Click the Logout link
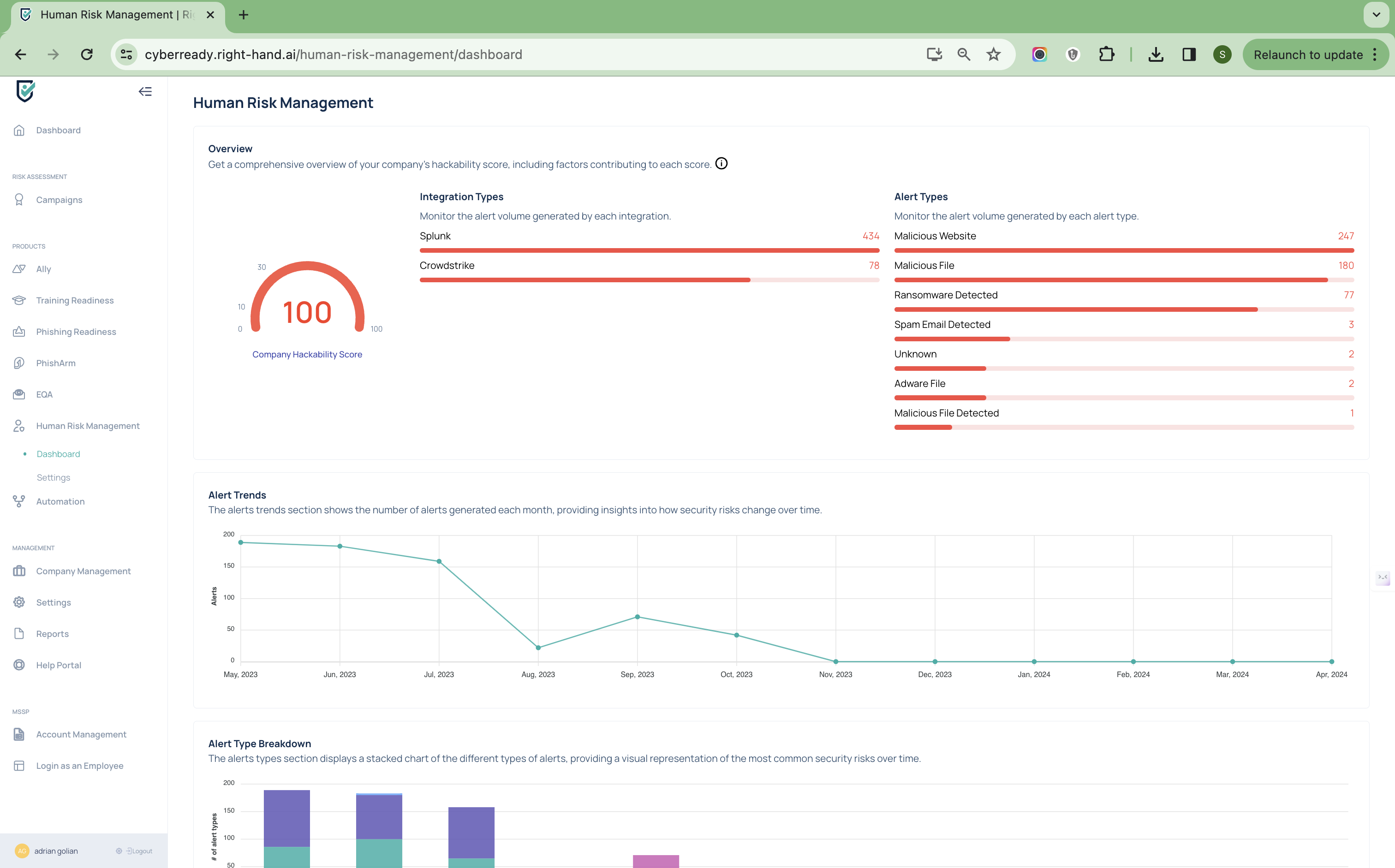This screenshot has height=868, width=1395. coord(141,851)
